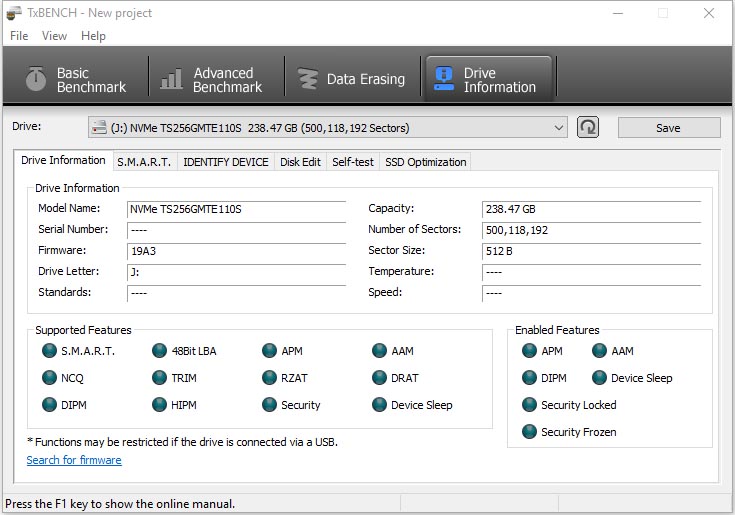The height and width of the screenshot is (515, 735).
Task: Click the blue drive icon on the toolbar
Action: [x=444, y=78]
